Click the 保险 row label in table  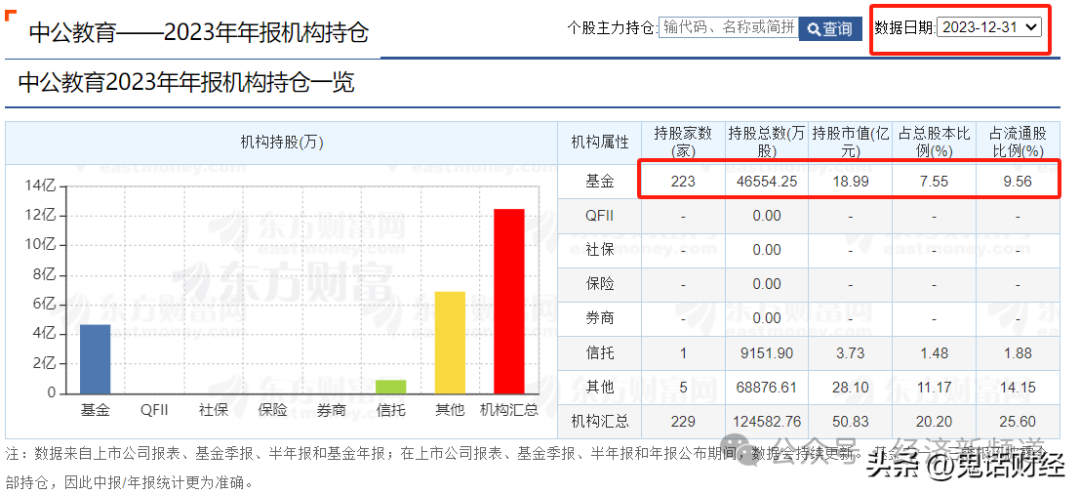[599, 285]
